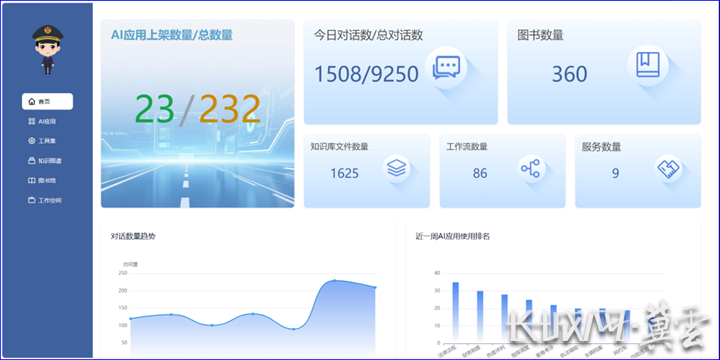Click the 对话数量趋势 chart title

[133, 236]
